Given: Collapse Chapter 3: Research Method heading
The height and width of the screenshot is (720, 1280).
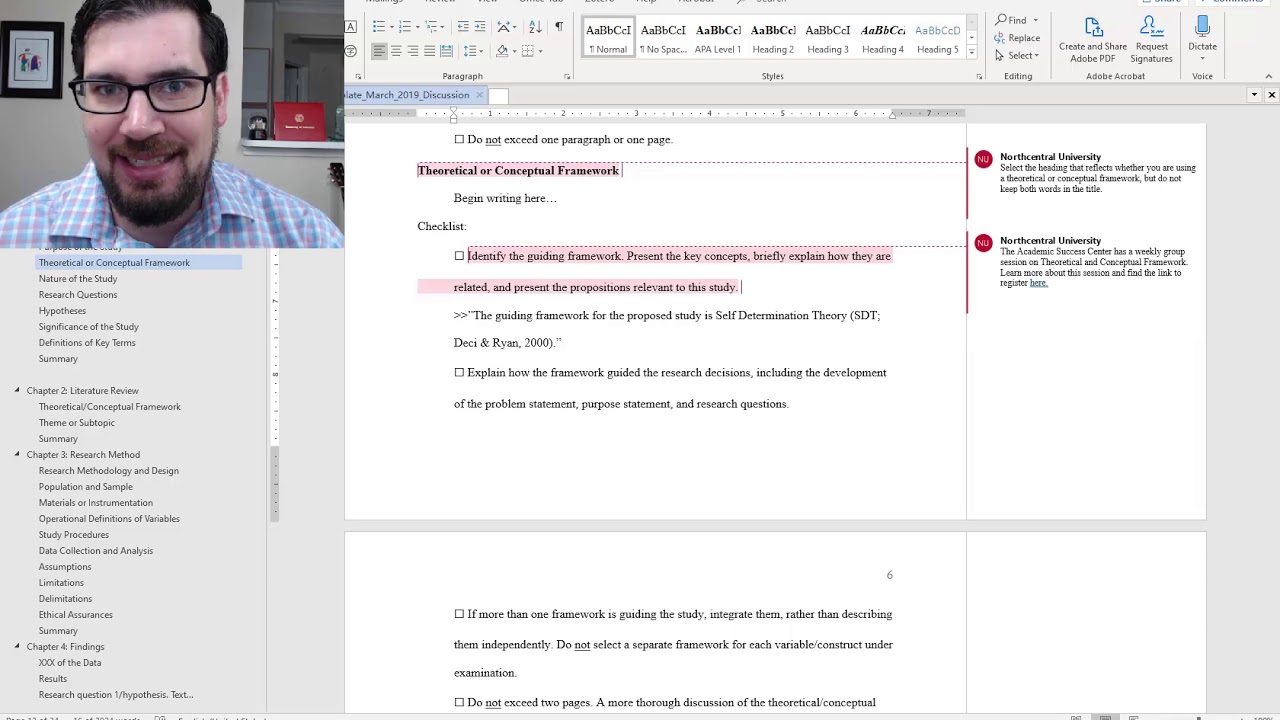Looking at the screenshot, I should (17, 455).
